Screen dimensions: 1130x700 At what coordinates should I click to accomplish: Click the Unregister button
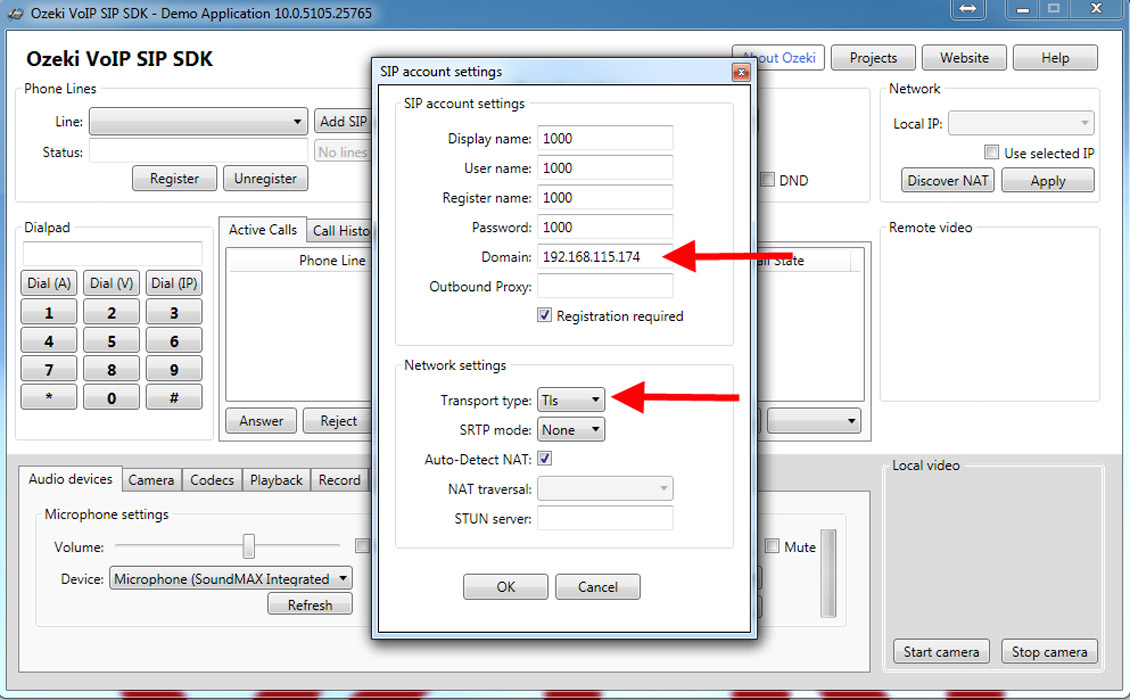click(265, 178)
